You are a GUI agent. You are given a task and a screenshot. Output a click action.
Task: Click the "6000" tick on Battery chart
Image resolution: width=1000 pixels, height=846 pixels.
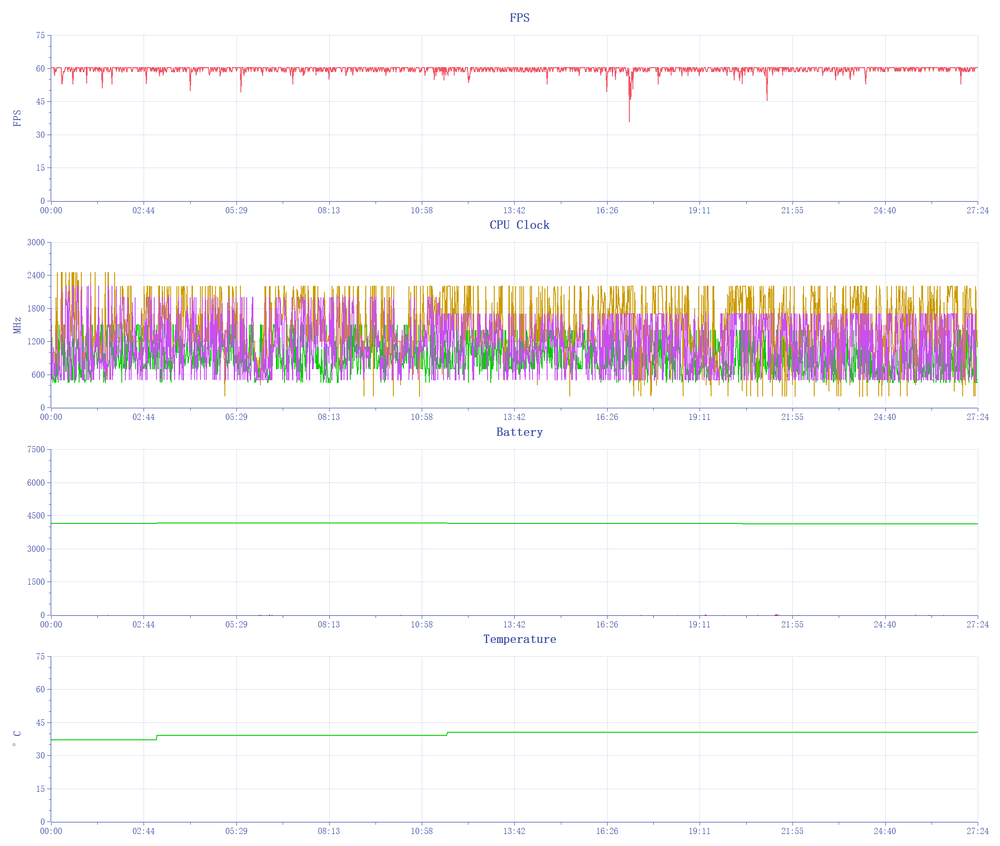(x=36, y=483)
